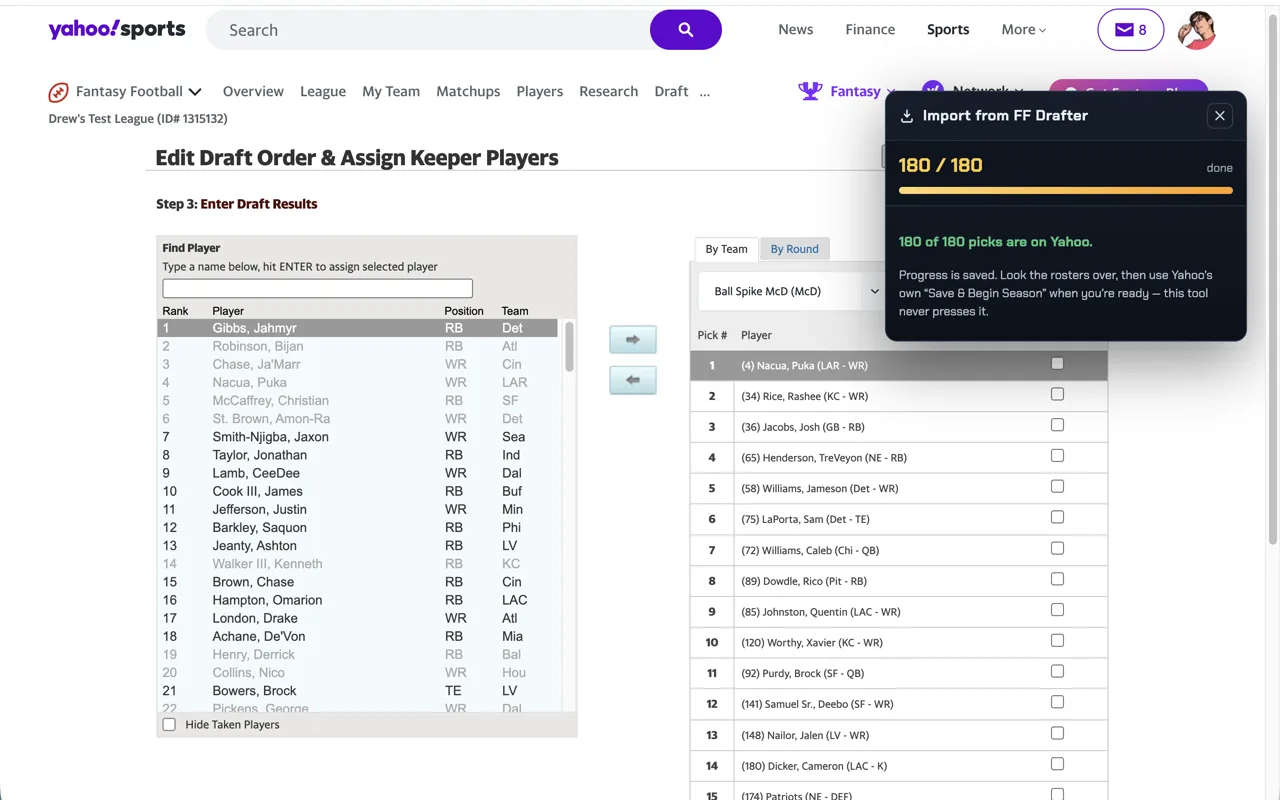Viewport: 1280px width, 800px height.
Task: Expand the More menu in top navigation
Action: (1024, 30)
